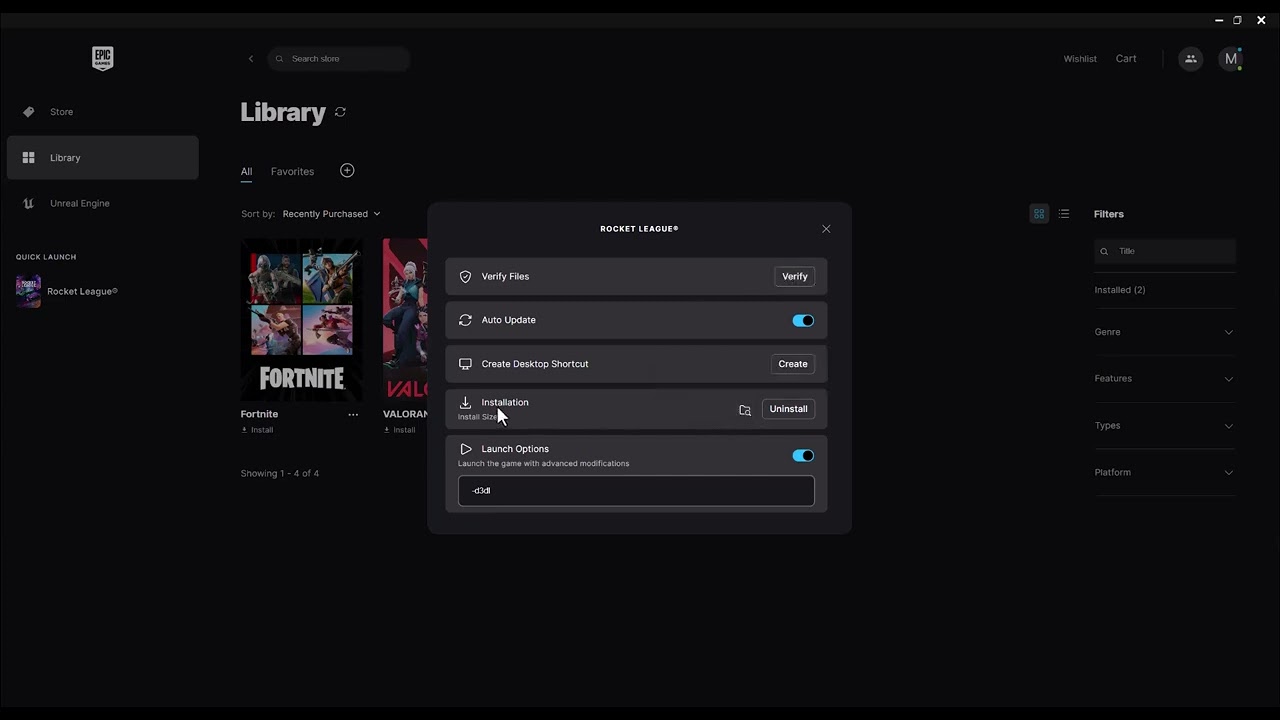The height and width of the screenshot is (720, 1280).
Task: Switch to list view layout
Action: click(1064, 214)
